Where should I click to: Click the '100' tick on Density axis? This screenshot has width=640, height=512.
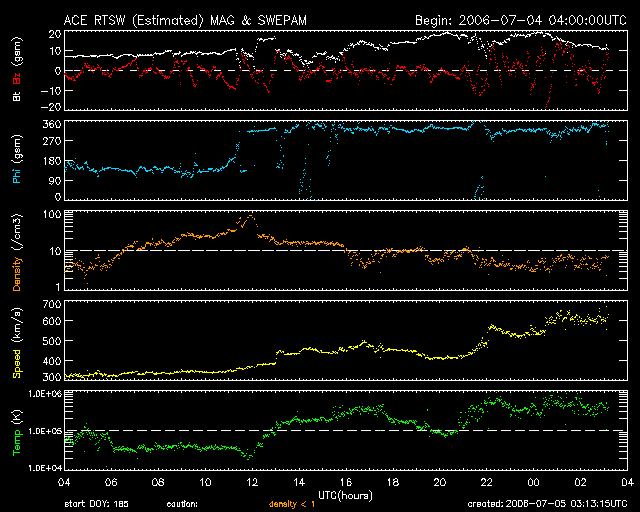(52, 215)
